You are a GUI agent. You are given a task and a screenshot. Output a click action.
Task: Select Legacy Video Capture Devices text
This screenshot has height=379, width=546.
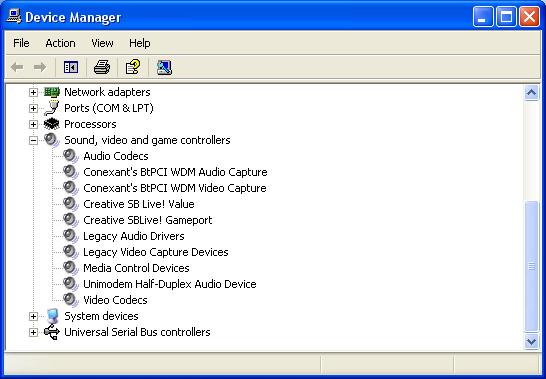[156, 252]
